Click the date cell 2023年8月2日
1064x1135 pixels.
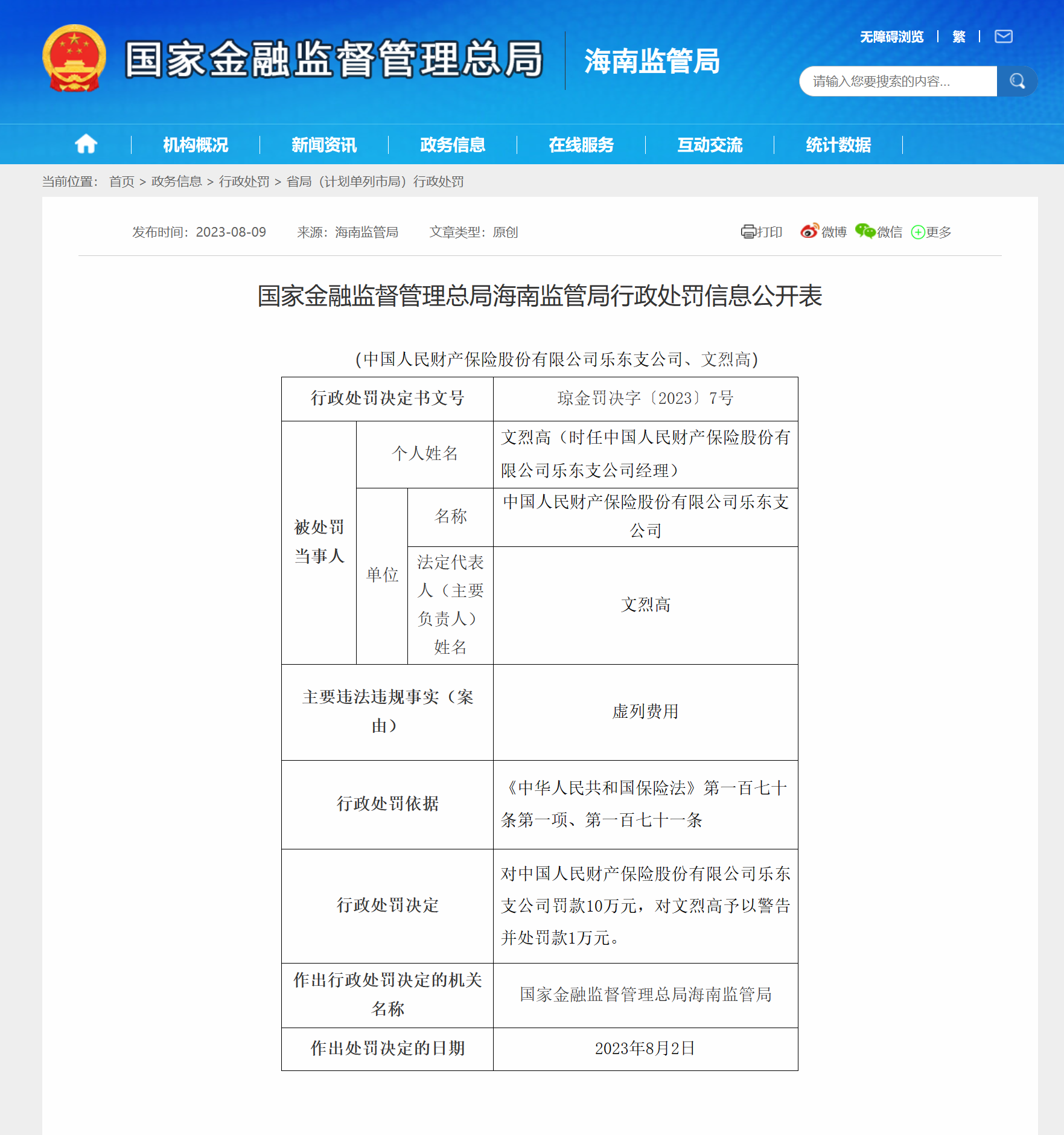pos(645,1049)
